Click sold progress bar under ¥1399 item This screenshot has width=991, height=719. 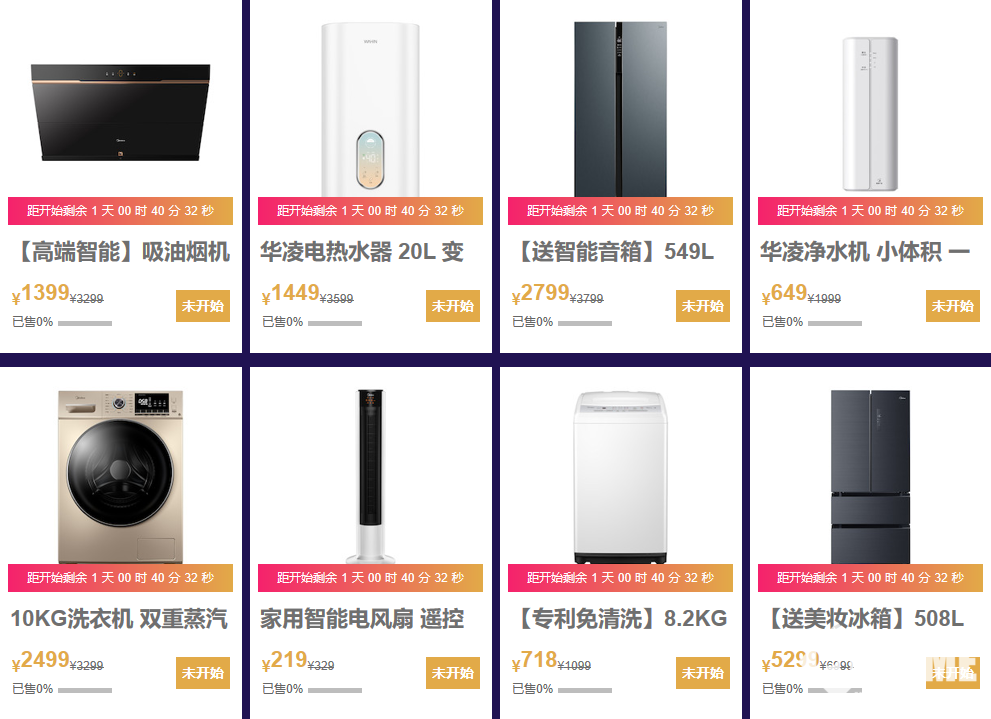[x=85, y=323]
